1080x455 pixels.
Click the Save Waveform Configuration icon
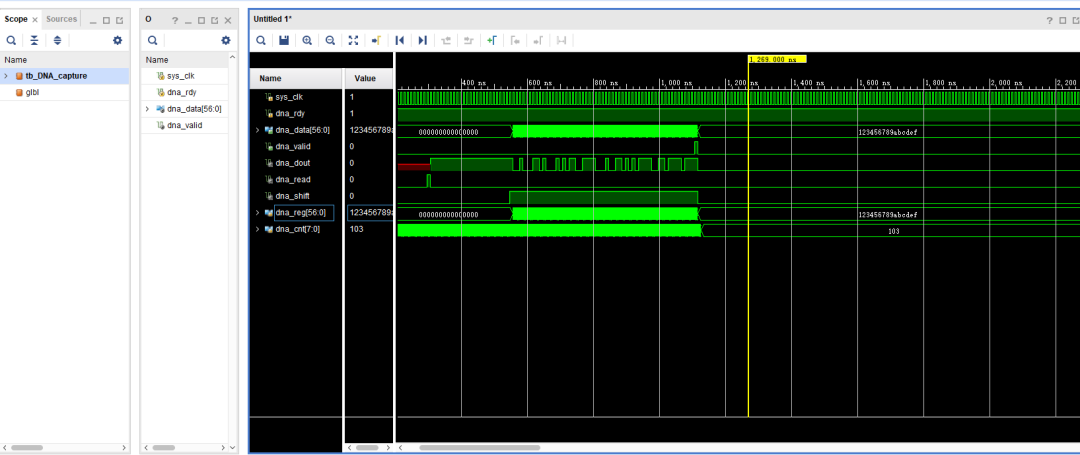click(284, 40)
